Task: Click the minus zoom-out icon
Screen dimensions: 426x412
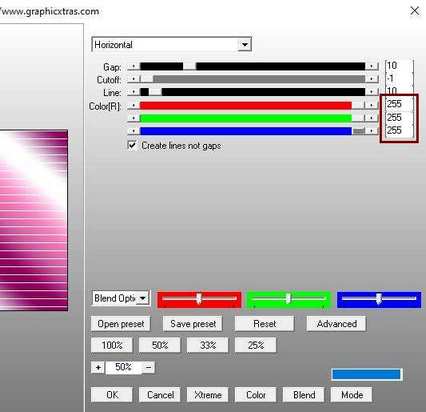Action: pos(149,367)
